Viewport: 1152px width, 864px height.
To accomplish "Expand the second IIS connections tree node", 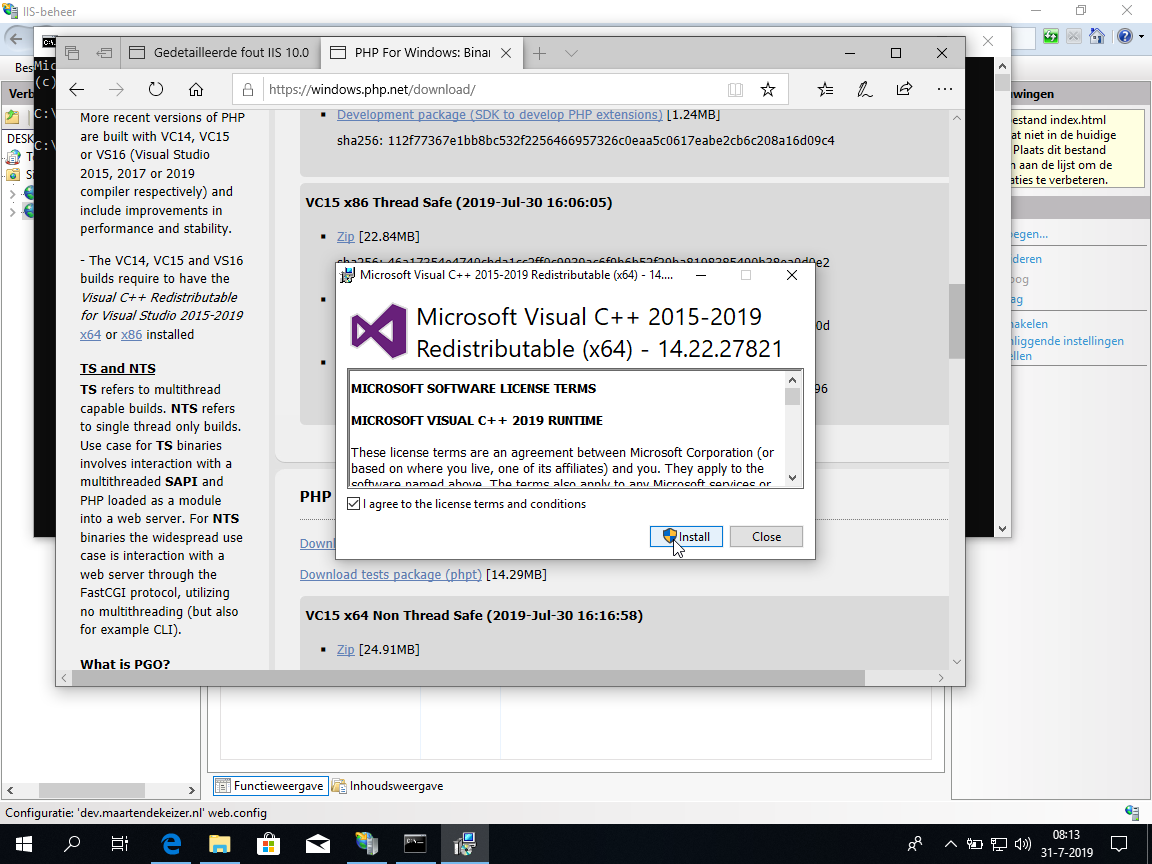I will (x=12, y=212).
